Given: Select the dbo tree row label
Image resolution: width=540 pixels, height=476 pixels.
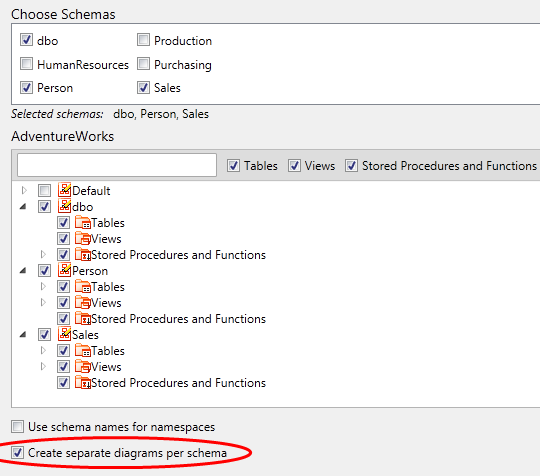Looking at the screenshot, I should (83, 207).
